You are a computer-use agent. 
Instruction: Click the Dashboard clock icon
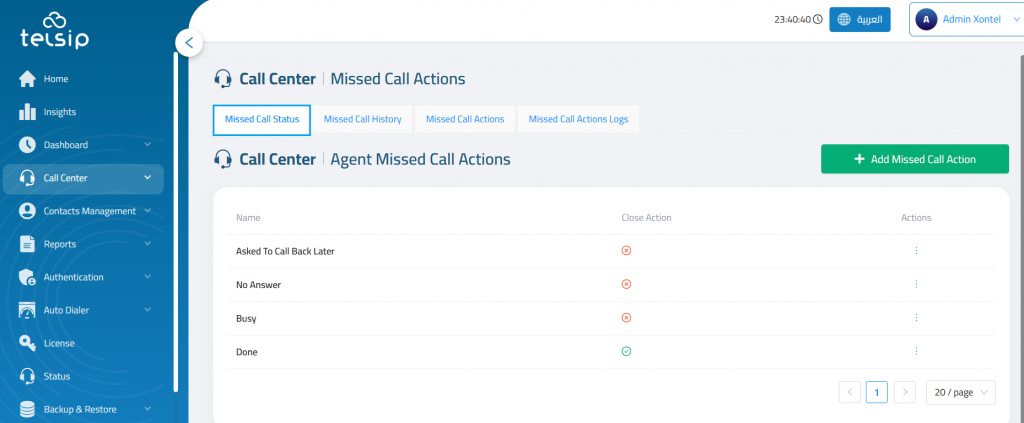pos(28,145)
